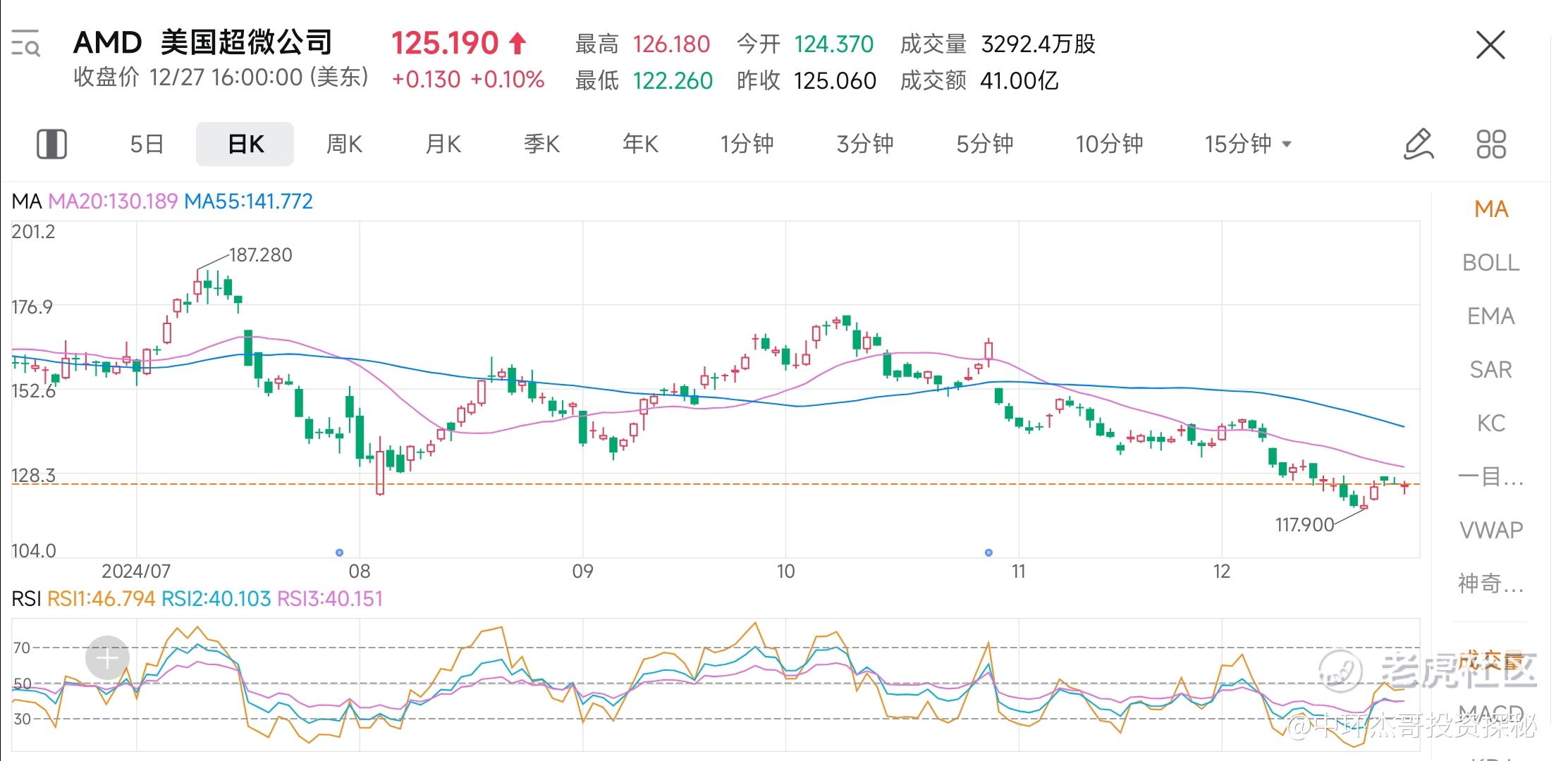Click the RSI3:40.151 legend value

click(330, 599)
